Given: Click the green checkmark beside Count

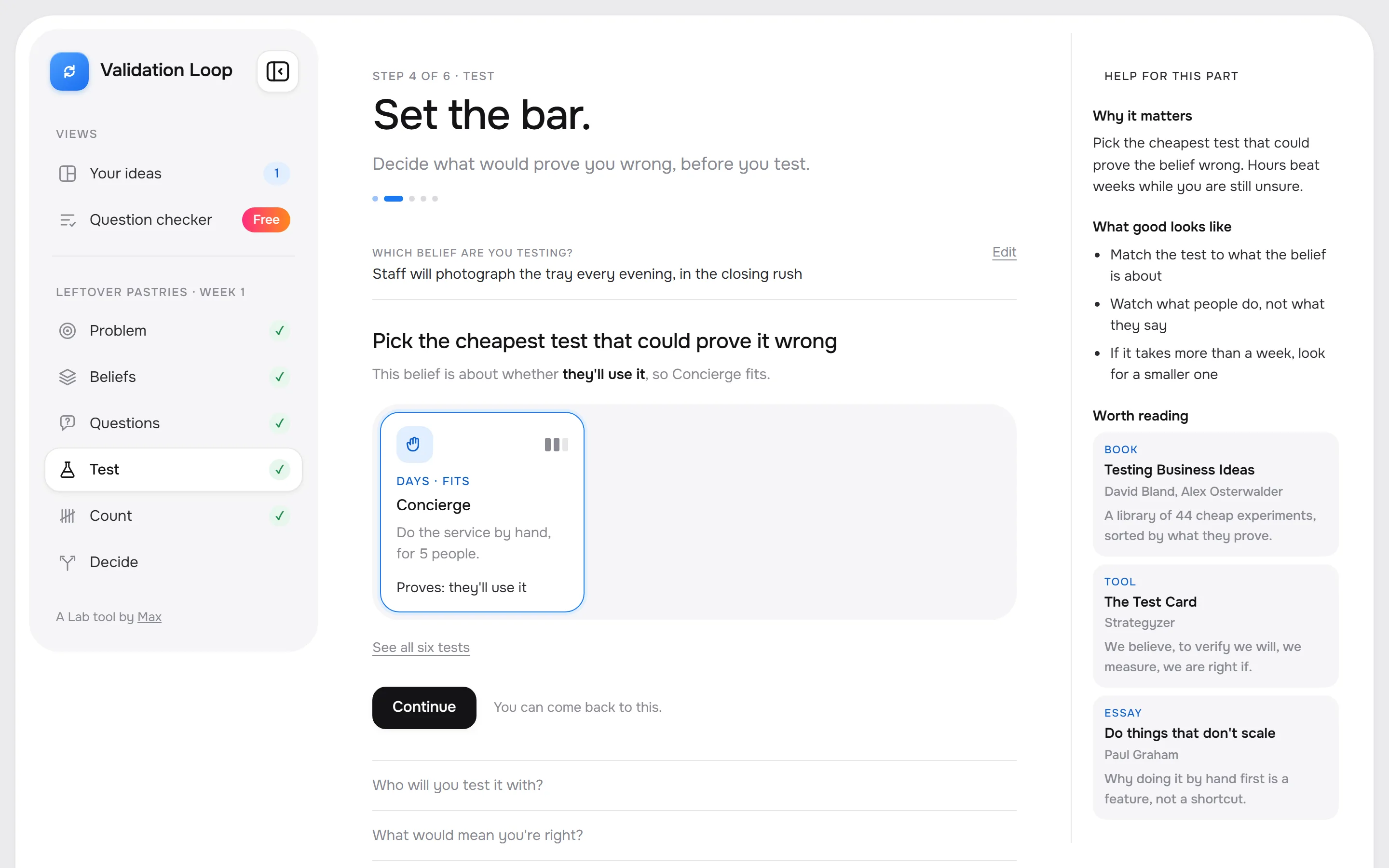Looking at the screenshot, I should tap(280, 516).
